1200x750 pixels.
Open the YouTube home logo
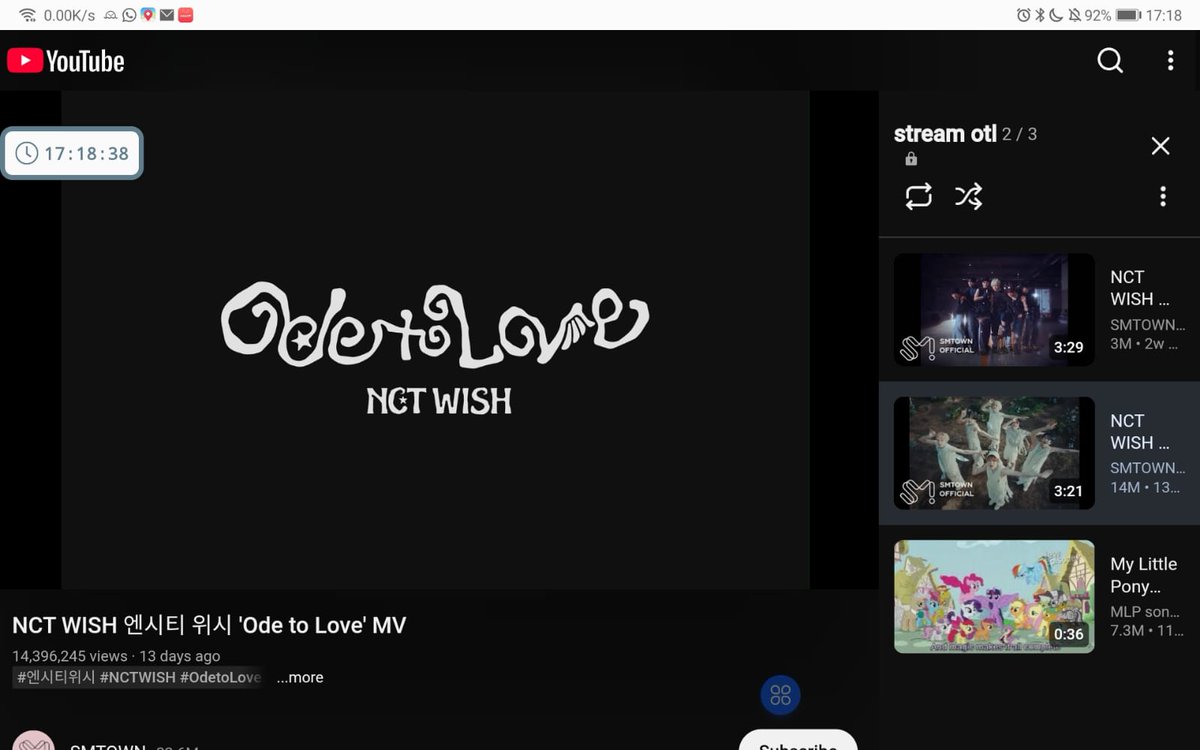[x=66, y=61]
